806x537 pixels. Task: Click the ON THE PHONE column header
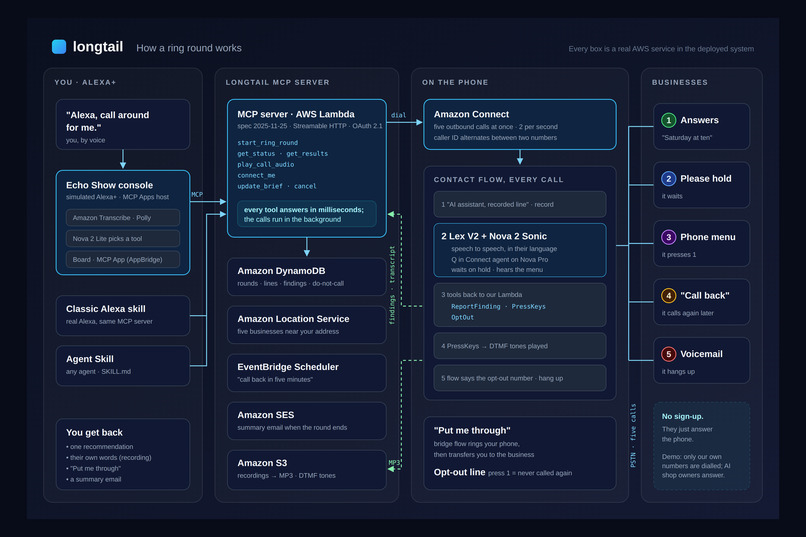455,82
